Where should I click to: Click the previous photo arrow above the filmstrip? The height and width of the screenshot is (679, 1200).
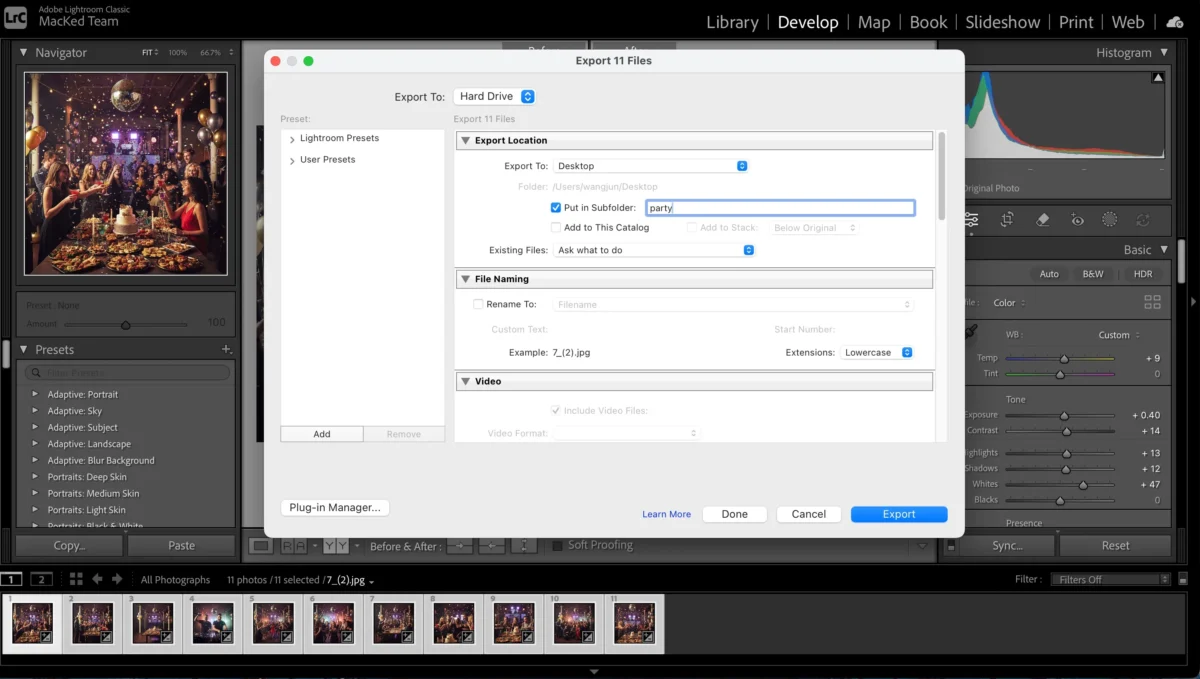pyautogui.click(x=97, y=579)
